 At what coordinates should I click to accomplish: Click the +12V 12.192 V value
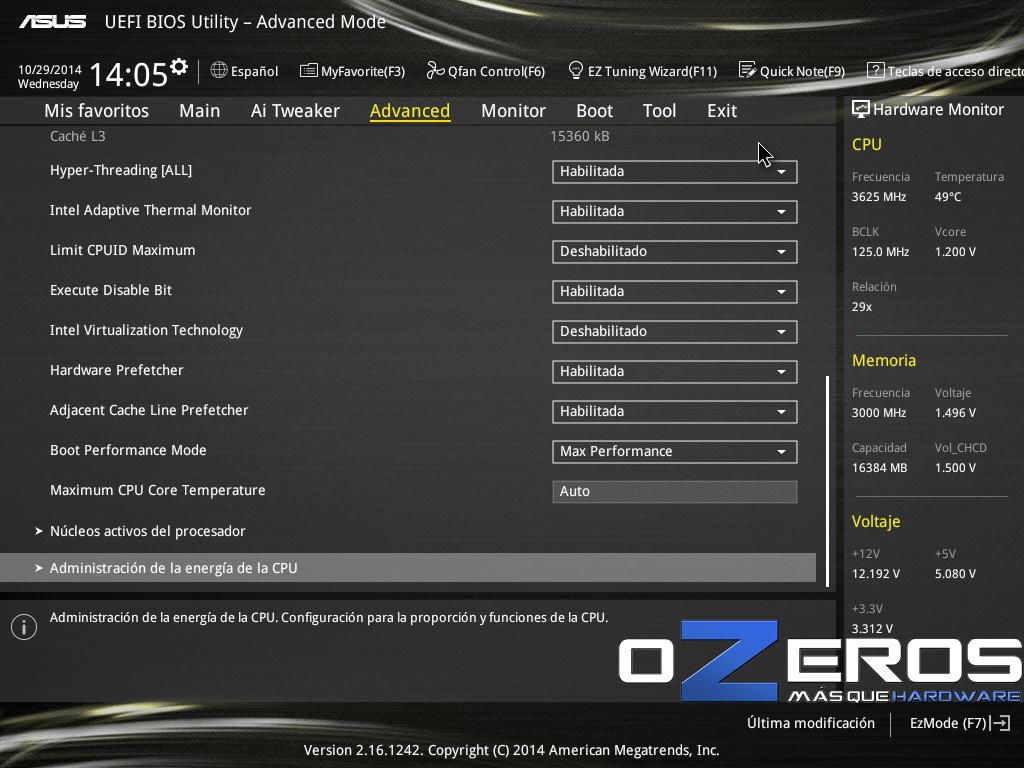point(876,573)
